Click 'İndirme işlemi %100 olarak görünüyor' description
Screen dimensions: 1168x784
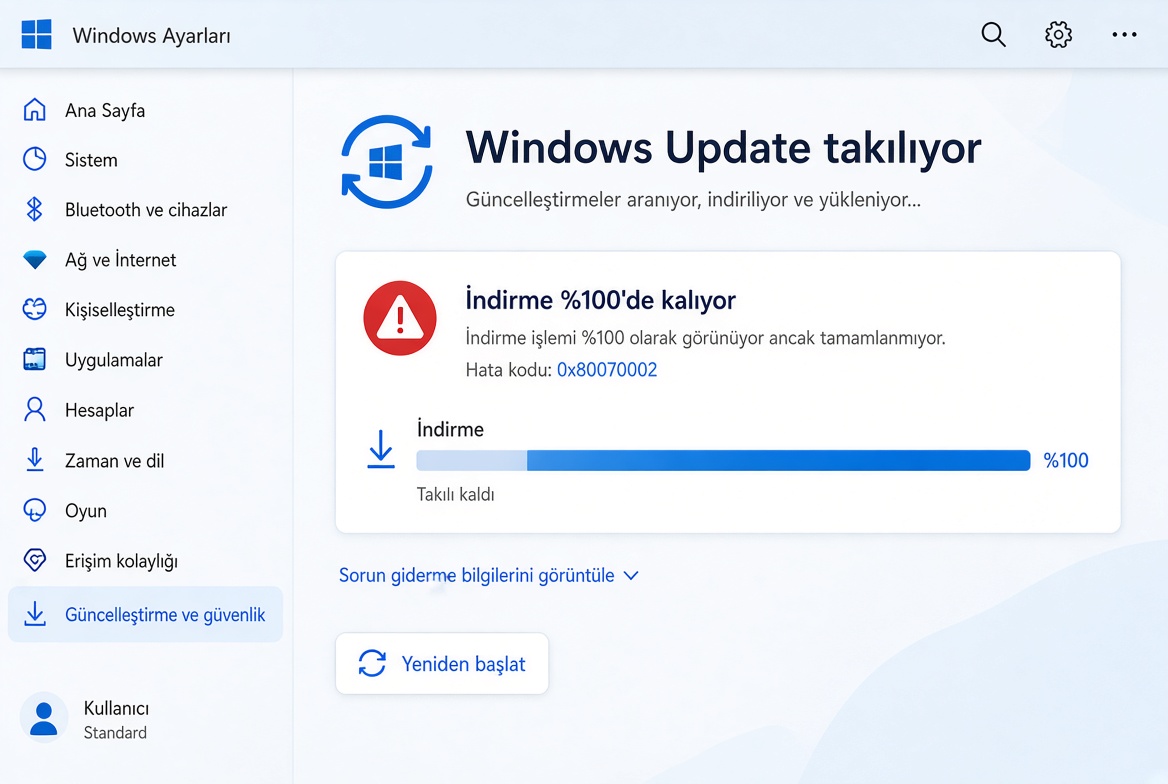[x=705, y=338]
